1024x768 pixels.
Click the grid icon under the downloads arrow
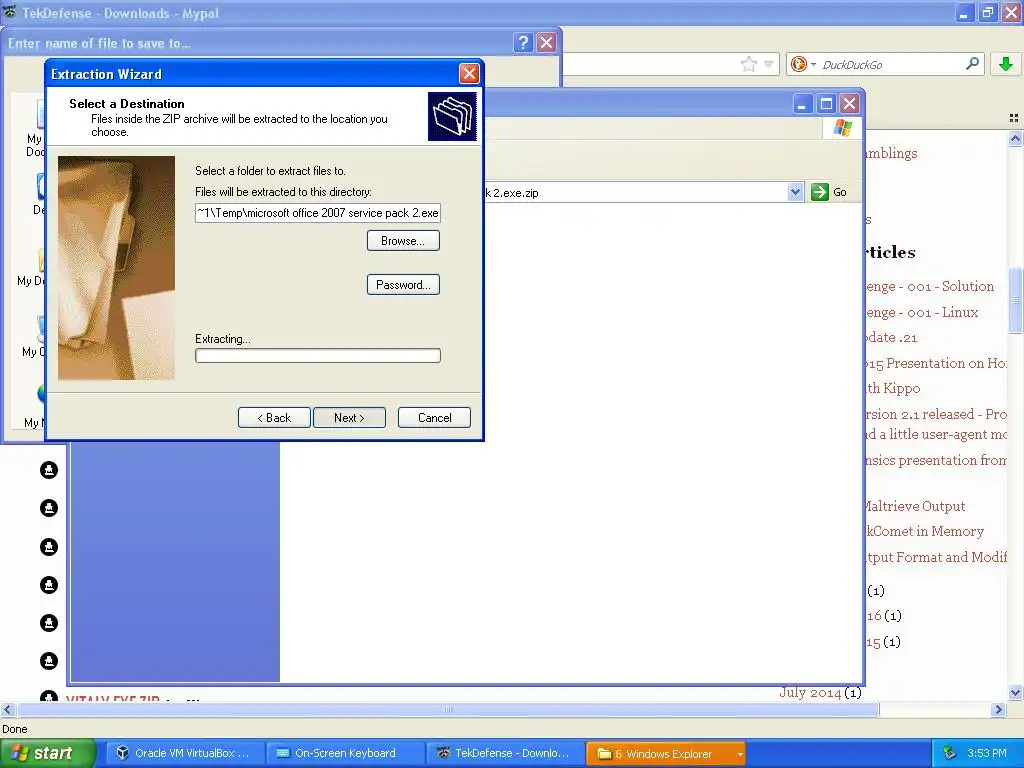pyautogui.click(x=1014, y=118)
